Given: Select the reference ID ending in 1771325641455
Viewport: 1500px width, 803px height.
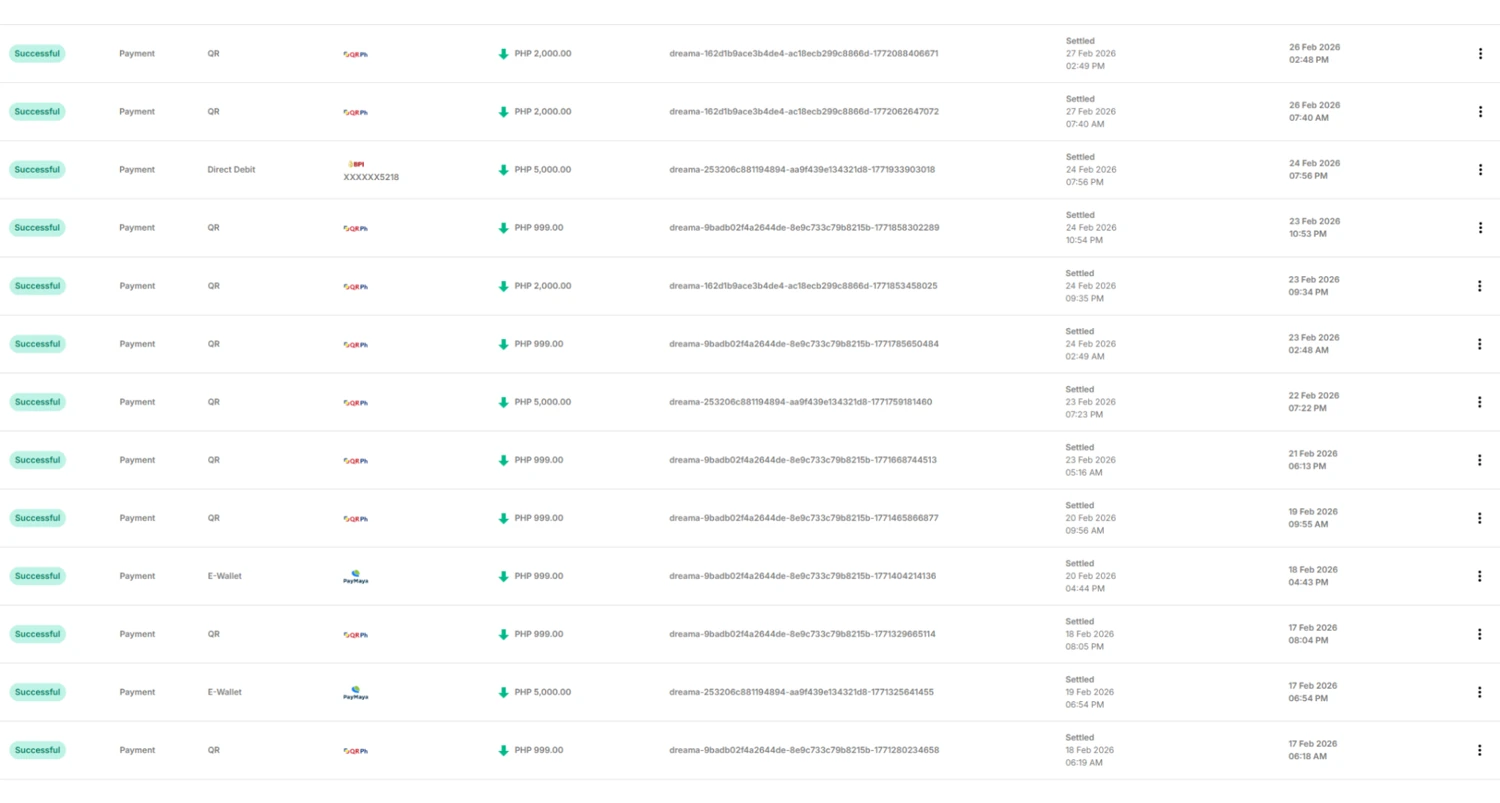Looking at the screenshot, I should (802, 692).
